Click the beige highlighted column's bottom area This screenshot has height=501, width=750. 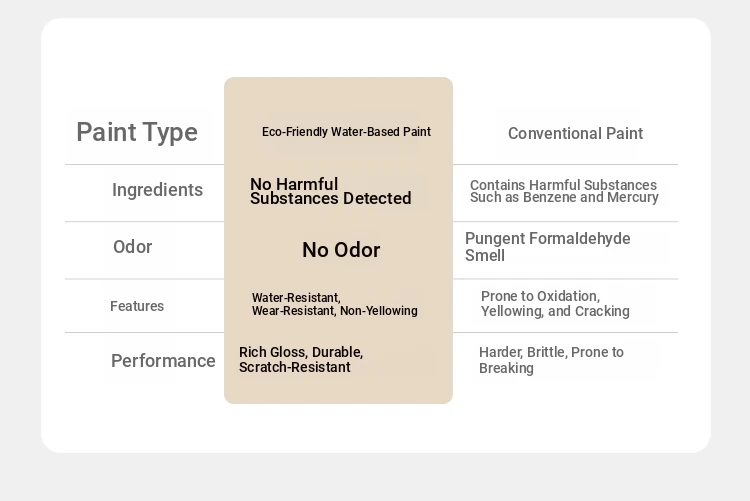click(x=338, y=390)
